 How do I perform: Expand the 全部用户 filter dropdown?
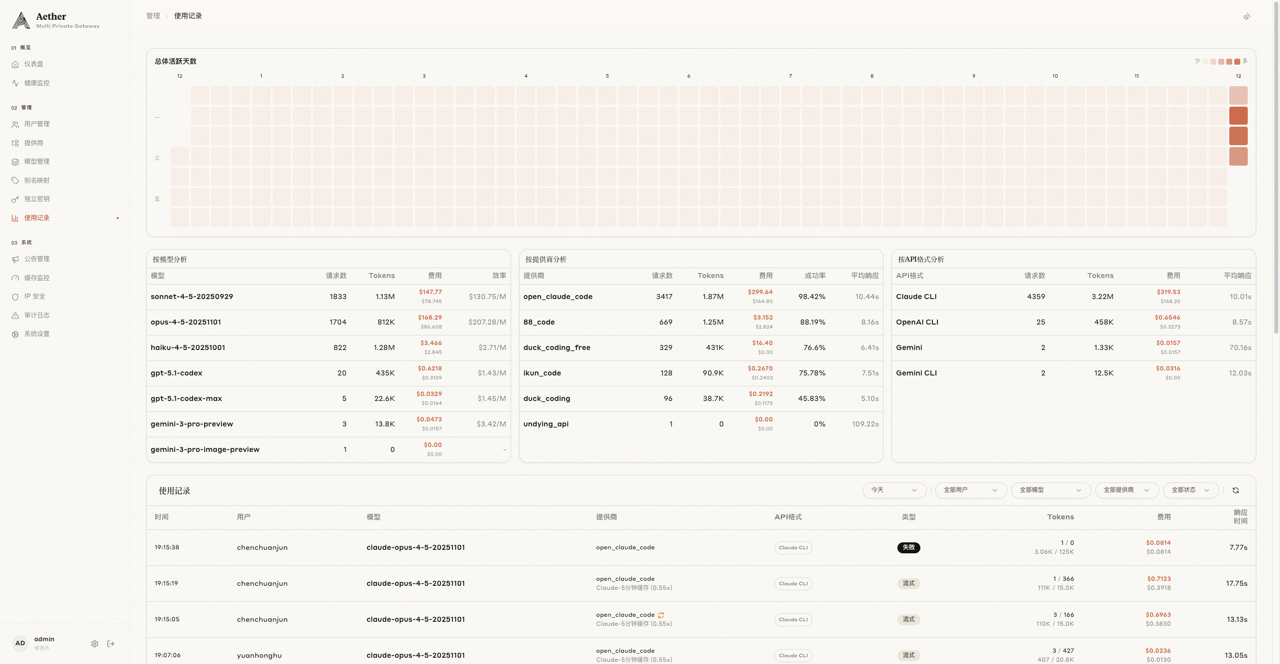969,491
